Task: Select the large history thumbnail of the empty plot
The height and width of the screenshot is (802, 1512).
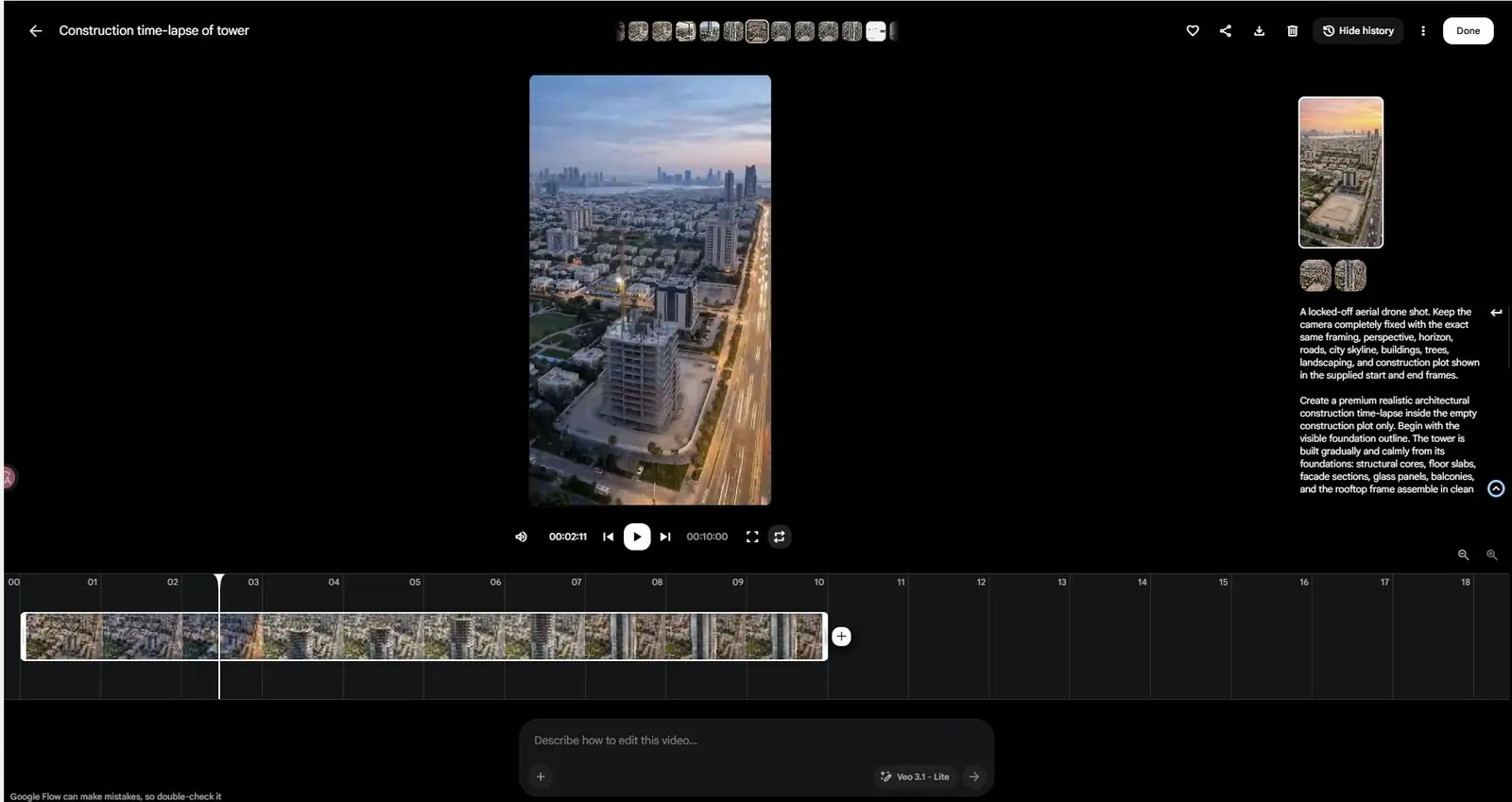Action: click(x=1341, y=173)
